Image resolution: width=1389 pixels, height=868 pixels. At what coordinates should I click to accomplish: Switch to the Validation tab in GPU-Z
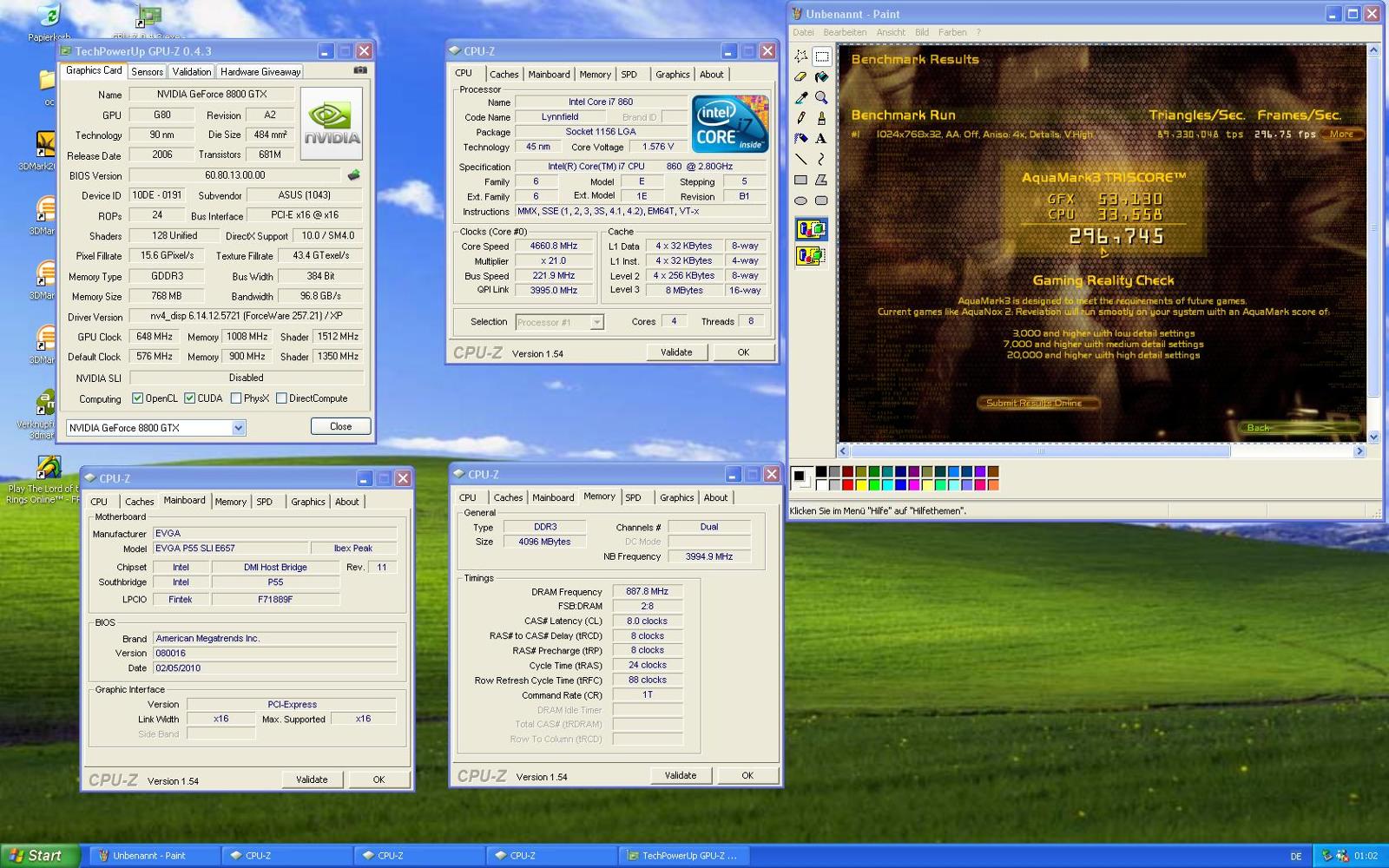[x=191, y=72]
